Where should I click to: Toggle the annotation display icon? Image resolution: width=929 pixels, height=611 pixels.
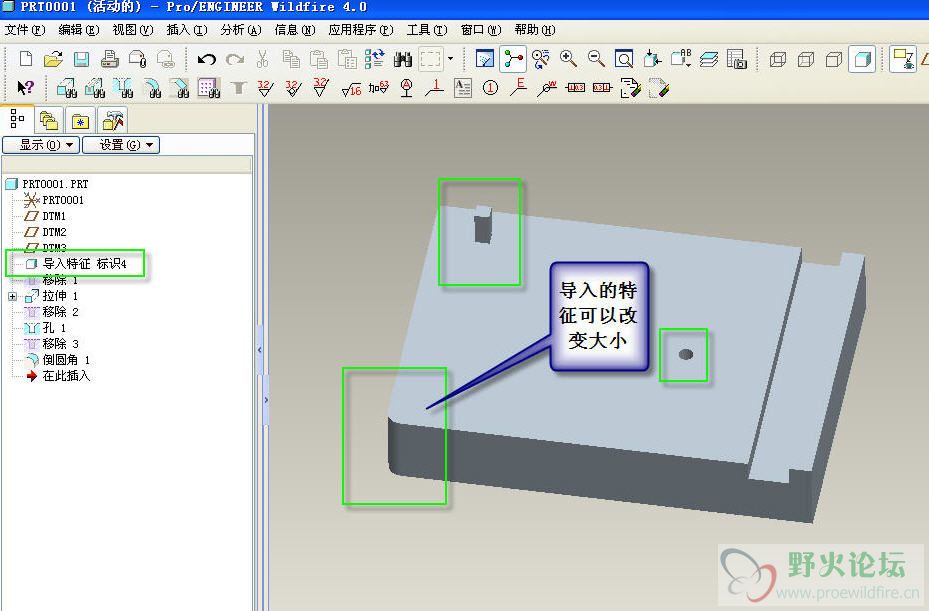tap(904, 59)
